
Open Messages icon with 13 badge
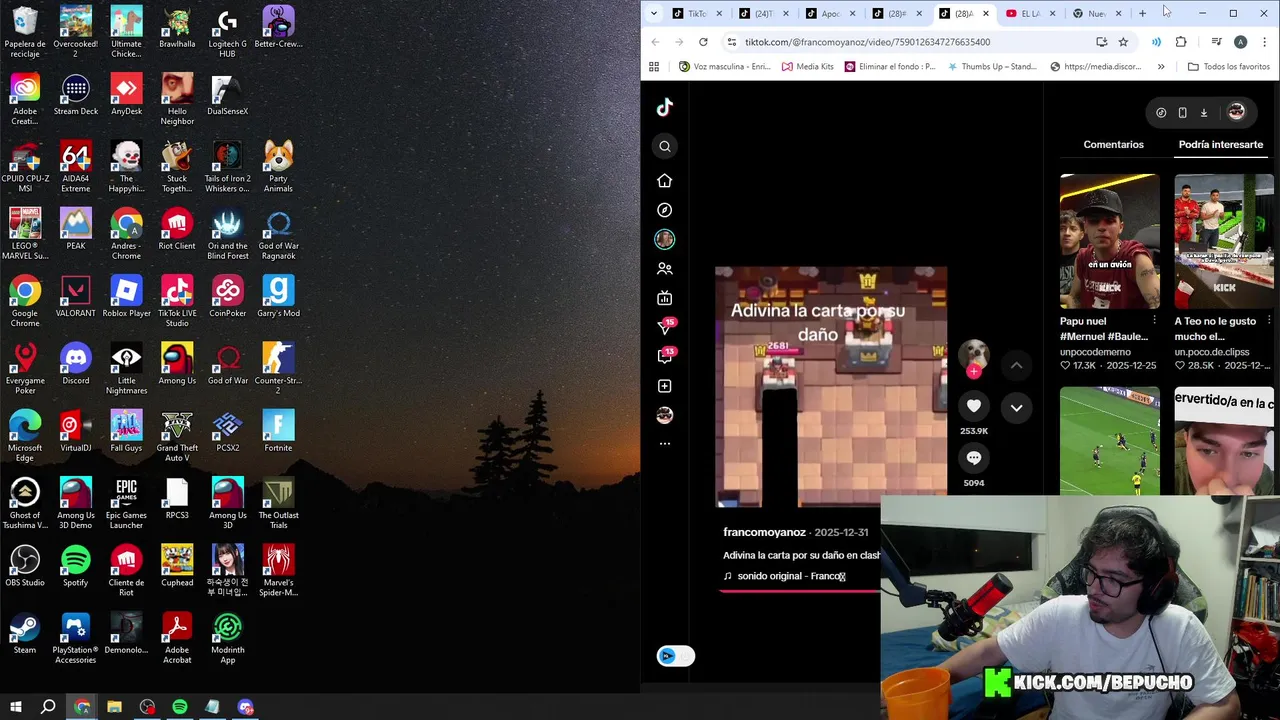point(665,356)
